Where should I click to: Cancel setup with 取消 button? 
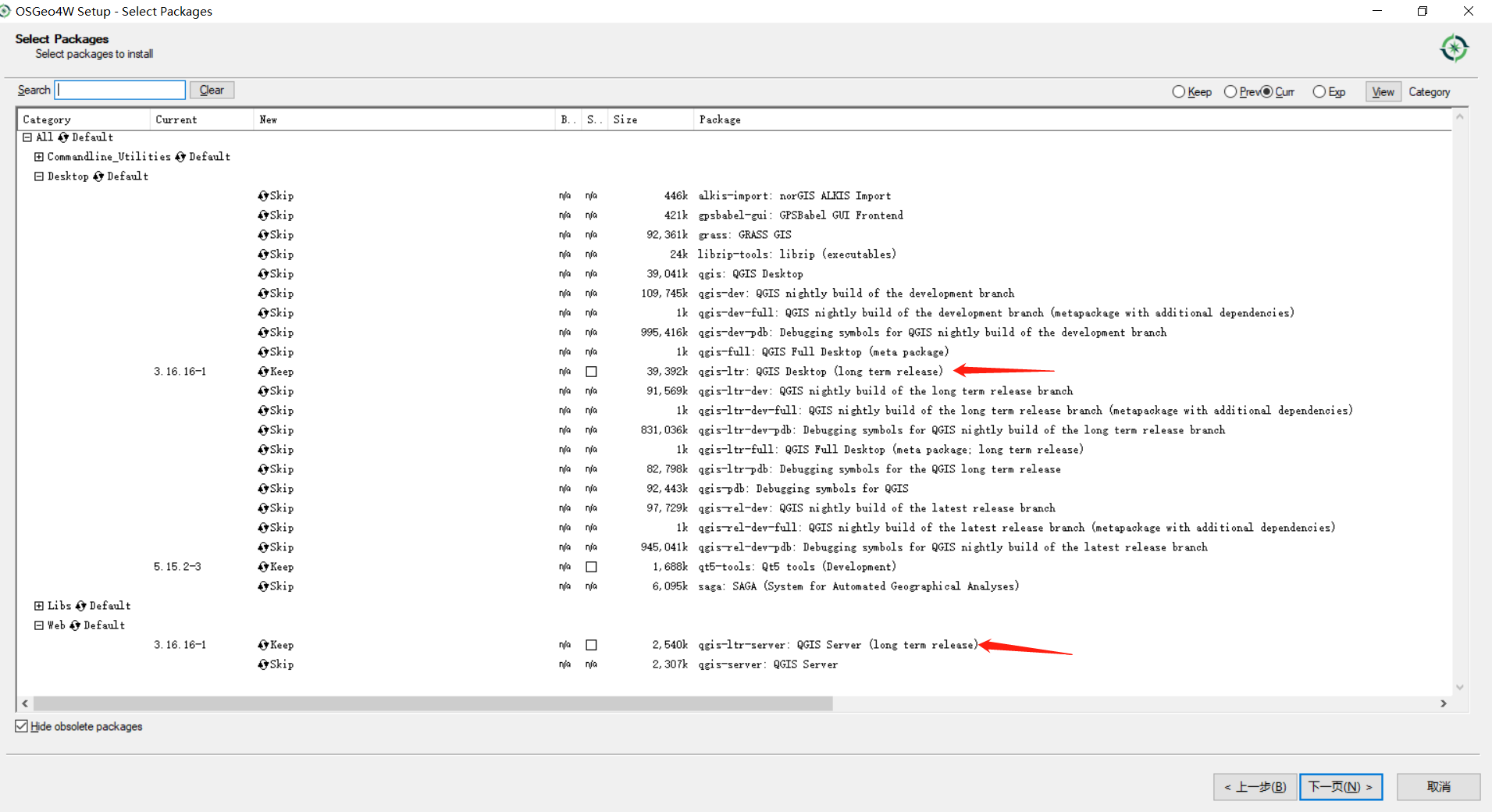click(x=1438, y=786)
